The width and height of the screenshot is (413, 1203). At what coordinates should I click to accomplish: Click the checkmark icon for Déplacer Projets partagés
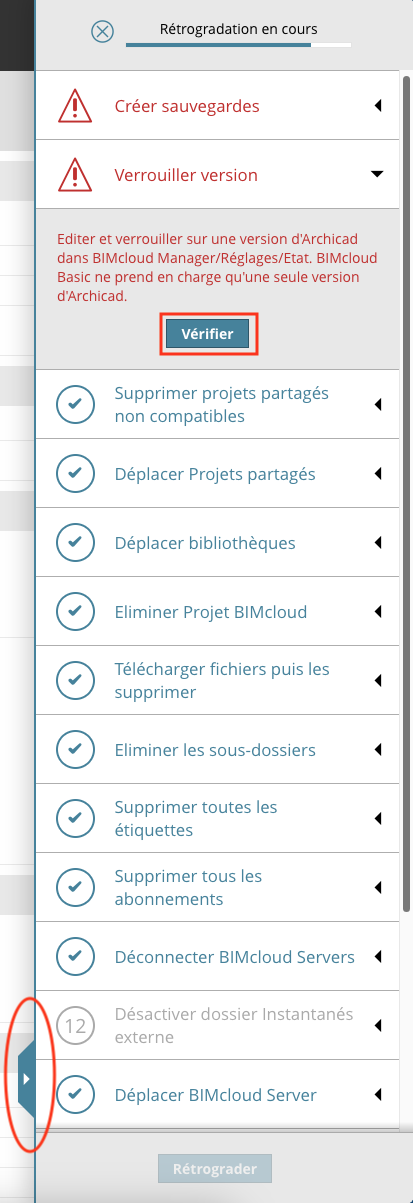tap(75, 473)
